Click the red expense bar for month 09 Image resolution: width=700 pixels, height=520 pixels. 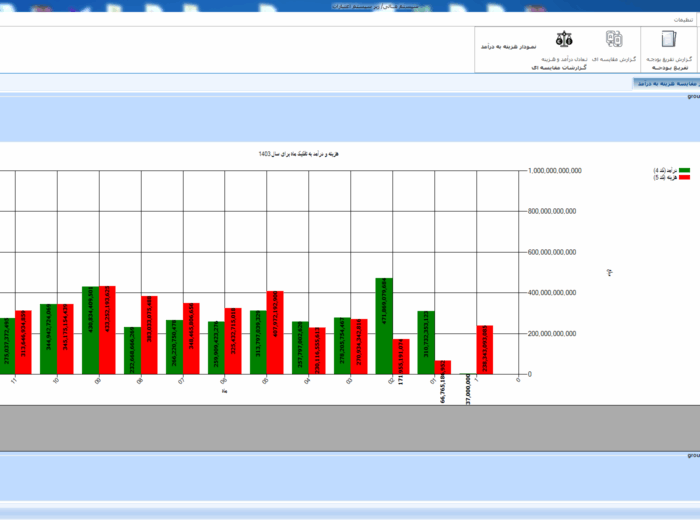point(107,330)
